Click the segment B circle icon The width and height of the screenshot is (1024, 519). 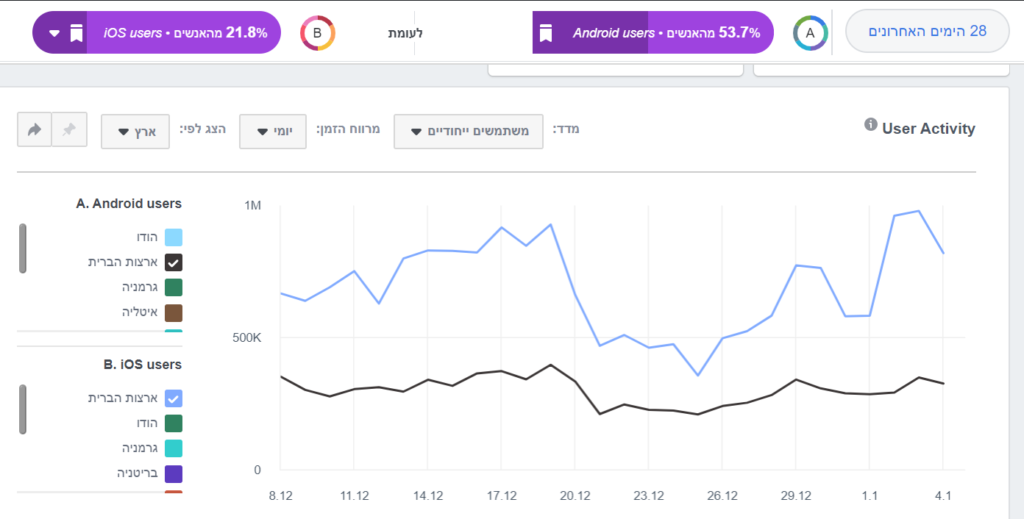(317, 33)
